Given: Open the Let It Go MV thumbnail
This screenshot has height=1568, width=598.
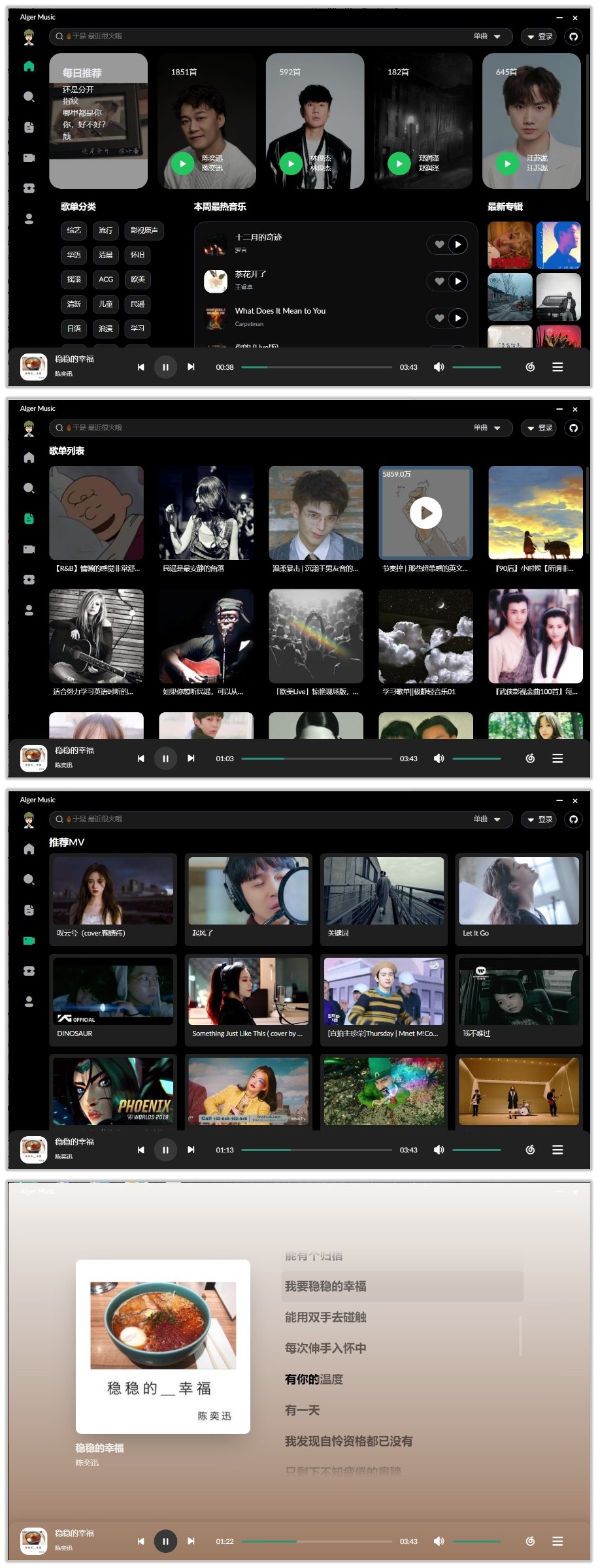Looking at the screenshot, I should click(x=519, y=890).
